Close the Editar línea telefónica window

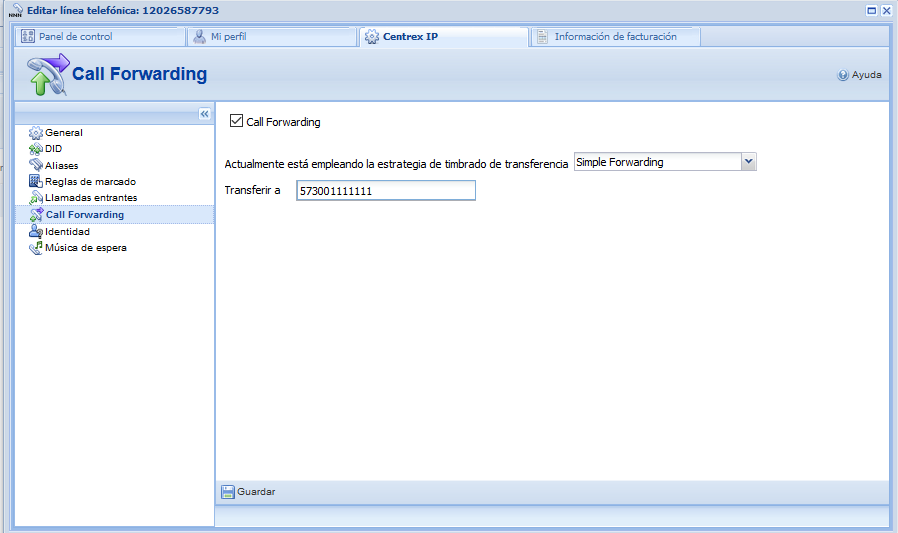pyautogui.click(x=887, y=10)
